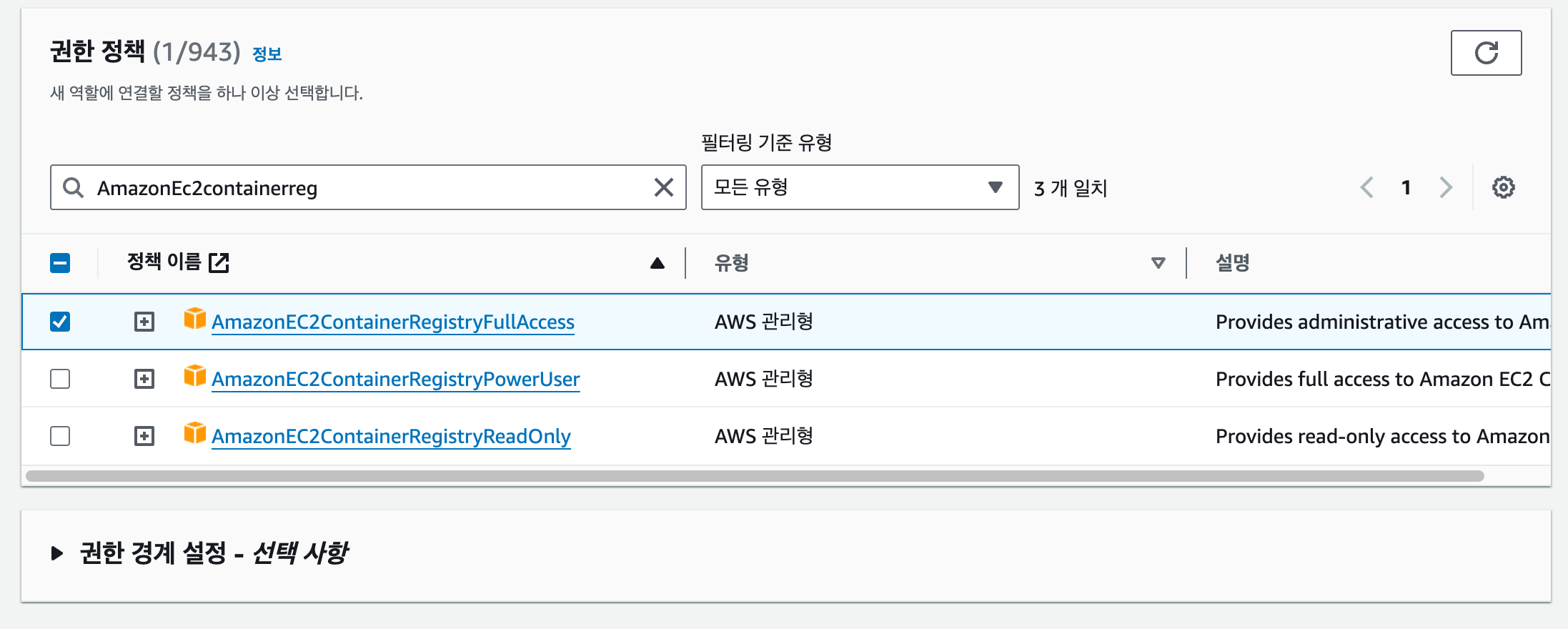Select current page number 1

coord(1406,187)
